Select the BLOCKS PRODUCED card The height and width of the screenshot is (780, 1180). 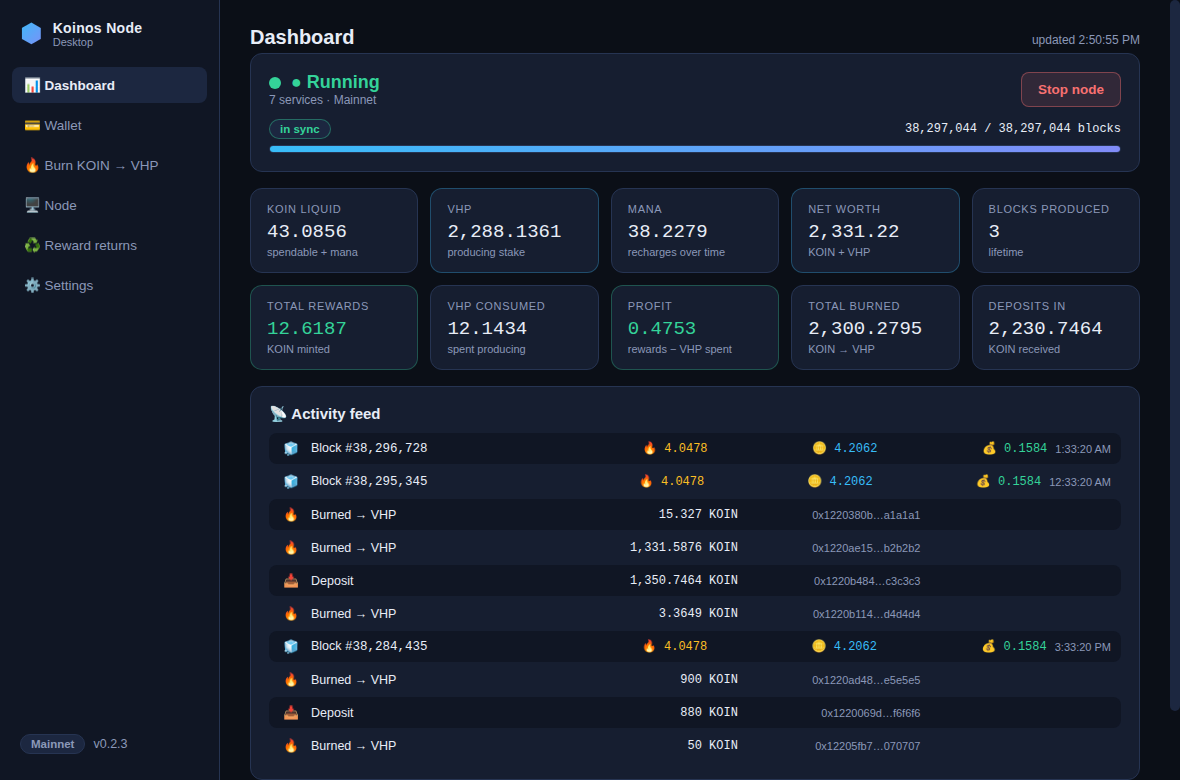point(1056,230)
